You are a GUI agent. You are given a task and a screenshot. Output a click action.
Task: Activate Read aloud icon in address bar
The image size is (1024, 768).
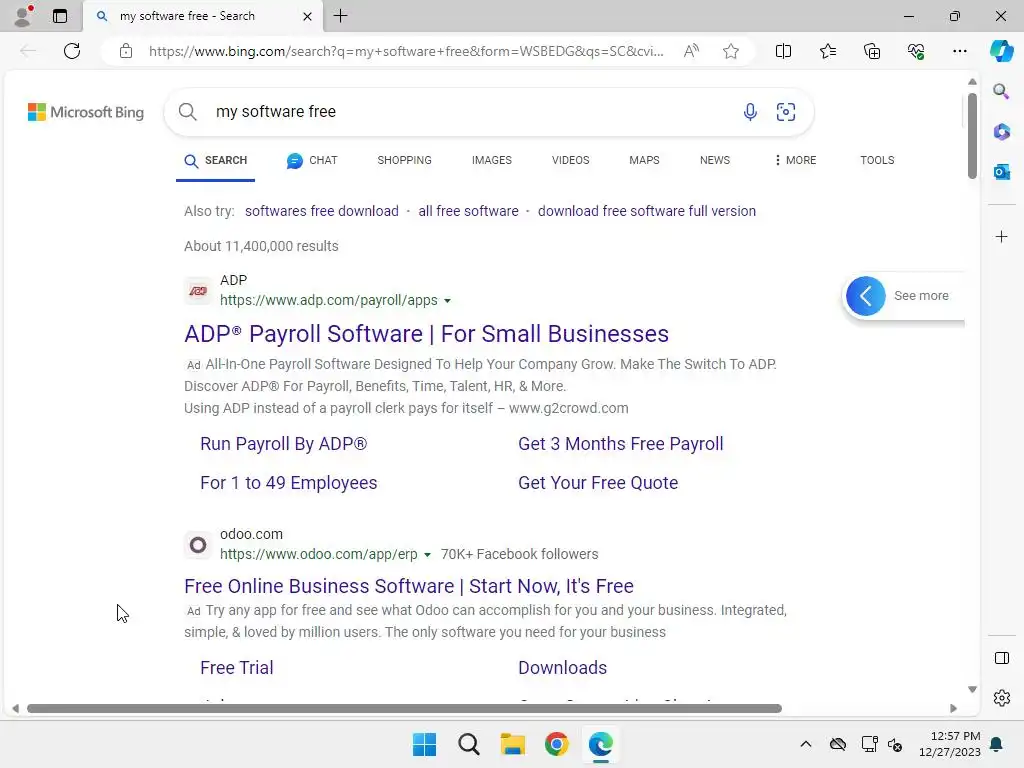[x=691, y=51]
